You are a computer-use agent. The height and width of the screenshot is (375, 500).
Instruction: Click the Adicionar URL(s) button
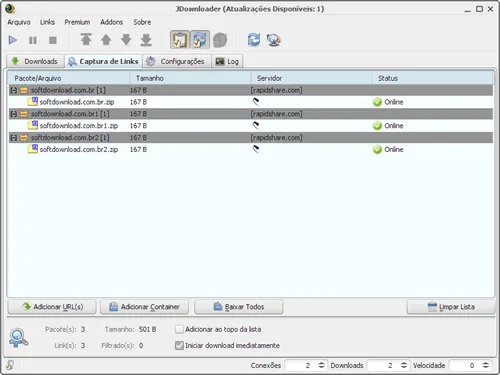click(x=52, y=307)
